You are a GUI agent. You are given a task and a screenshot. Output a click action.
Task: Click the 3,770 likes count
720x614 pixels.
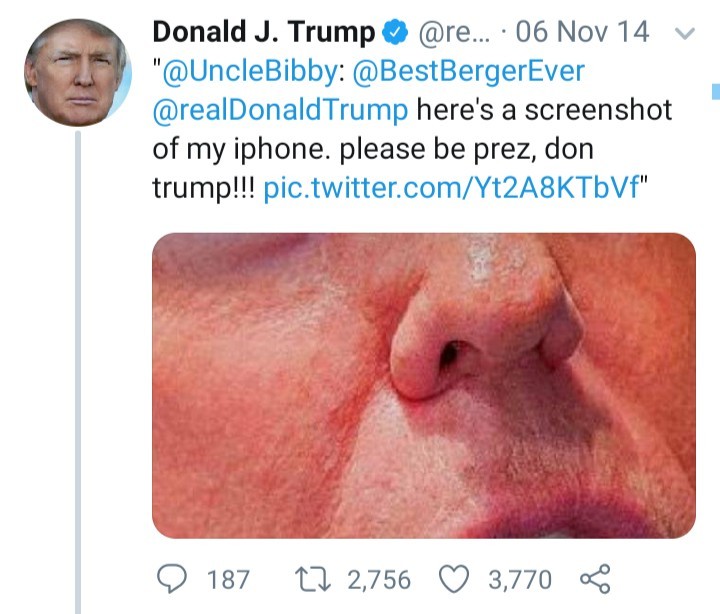tap(519, 579)
